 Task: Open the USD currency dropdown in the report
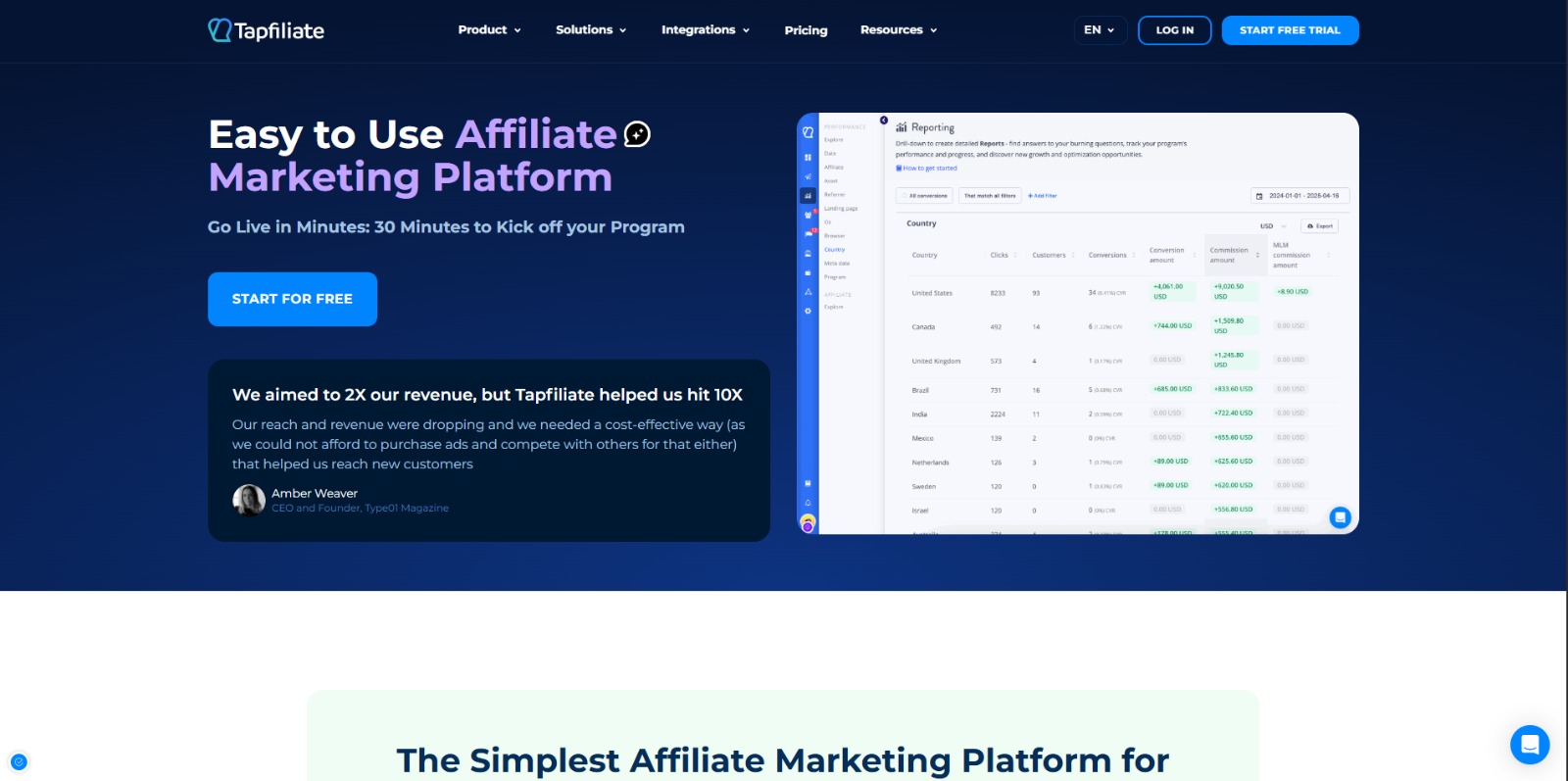(x=1273, y=226)
